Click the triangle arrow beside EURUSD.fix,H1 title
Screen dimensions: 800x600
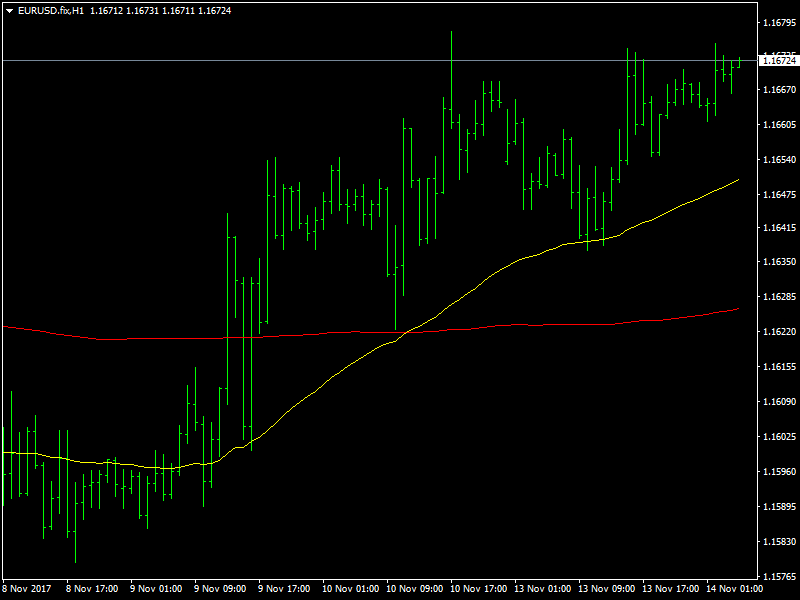(9, 11)
